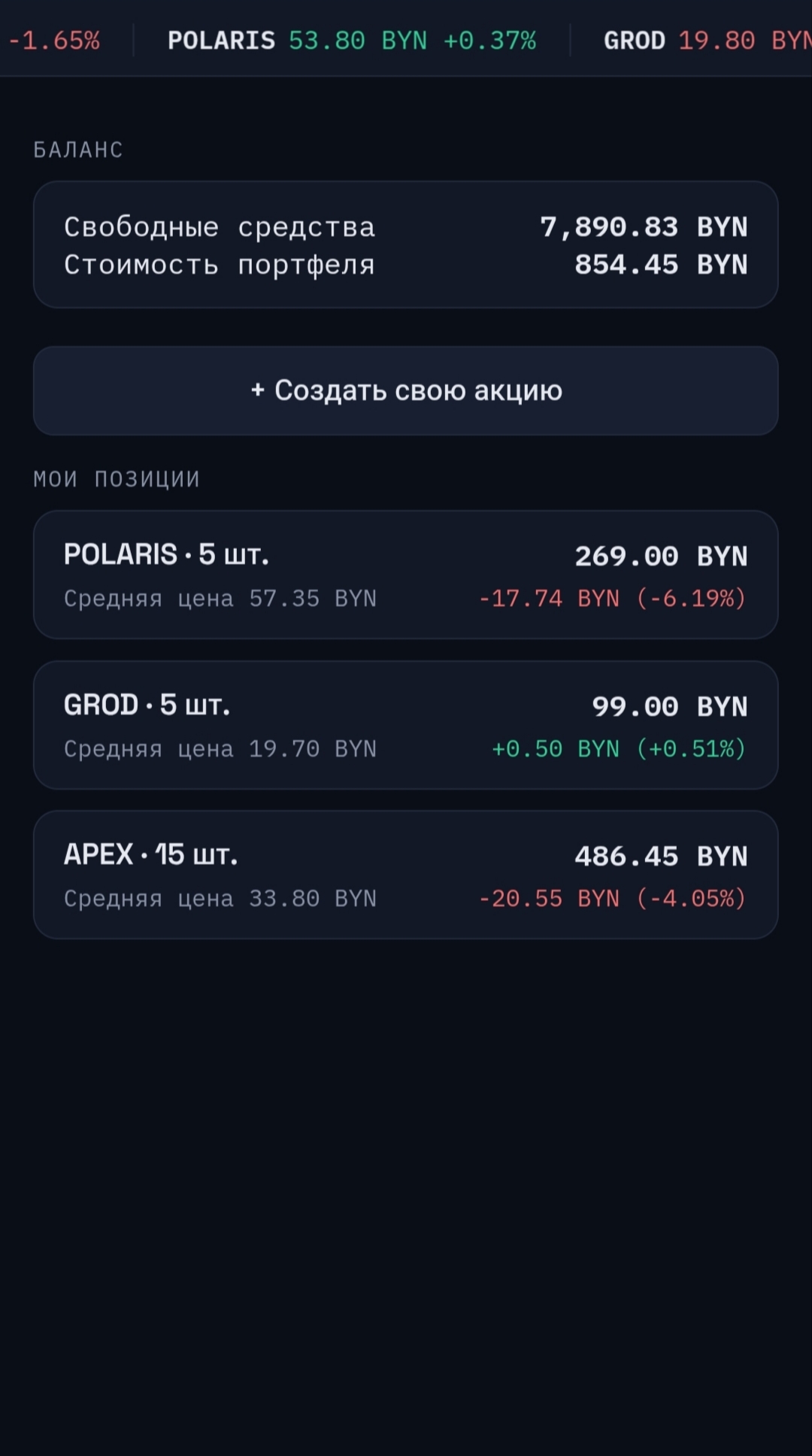
Task: Tap the -1.65% ticker entry
Action: pos(53,40)
